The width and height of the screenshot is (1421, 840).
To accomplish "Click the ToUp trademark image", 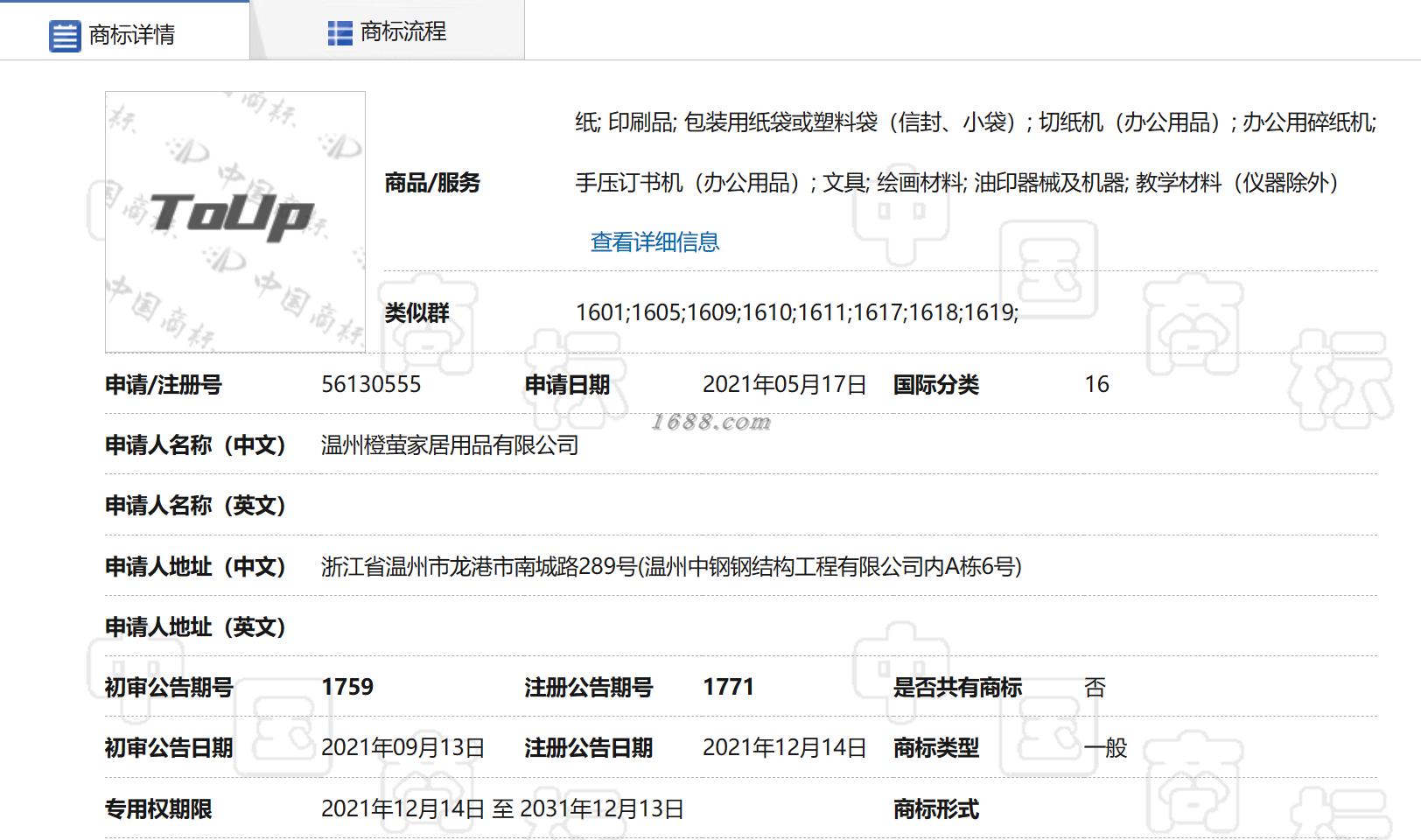I will 235,221.
